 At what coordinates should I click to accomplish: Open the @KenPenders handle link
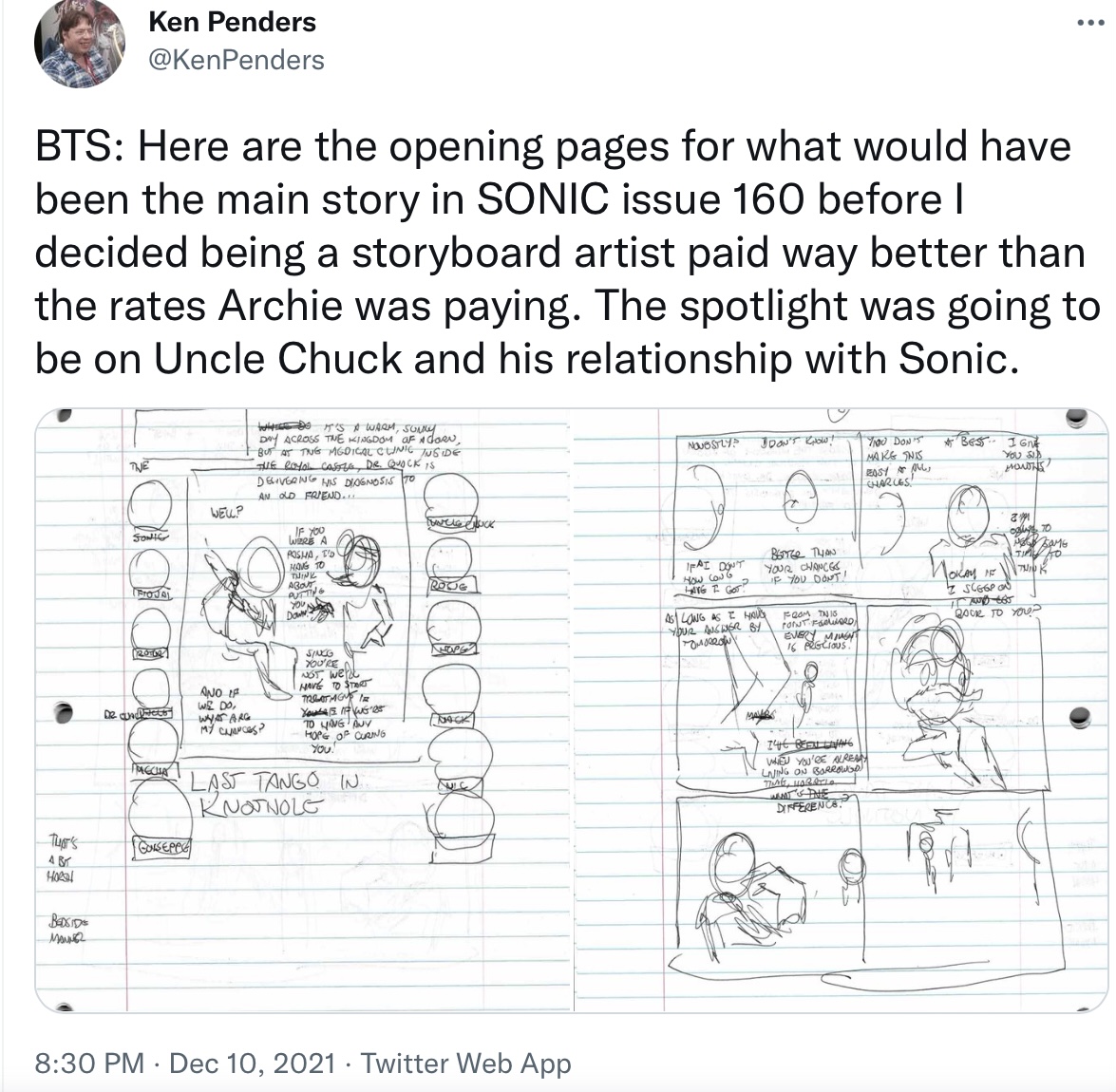tap(236, 60)
